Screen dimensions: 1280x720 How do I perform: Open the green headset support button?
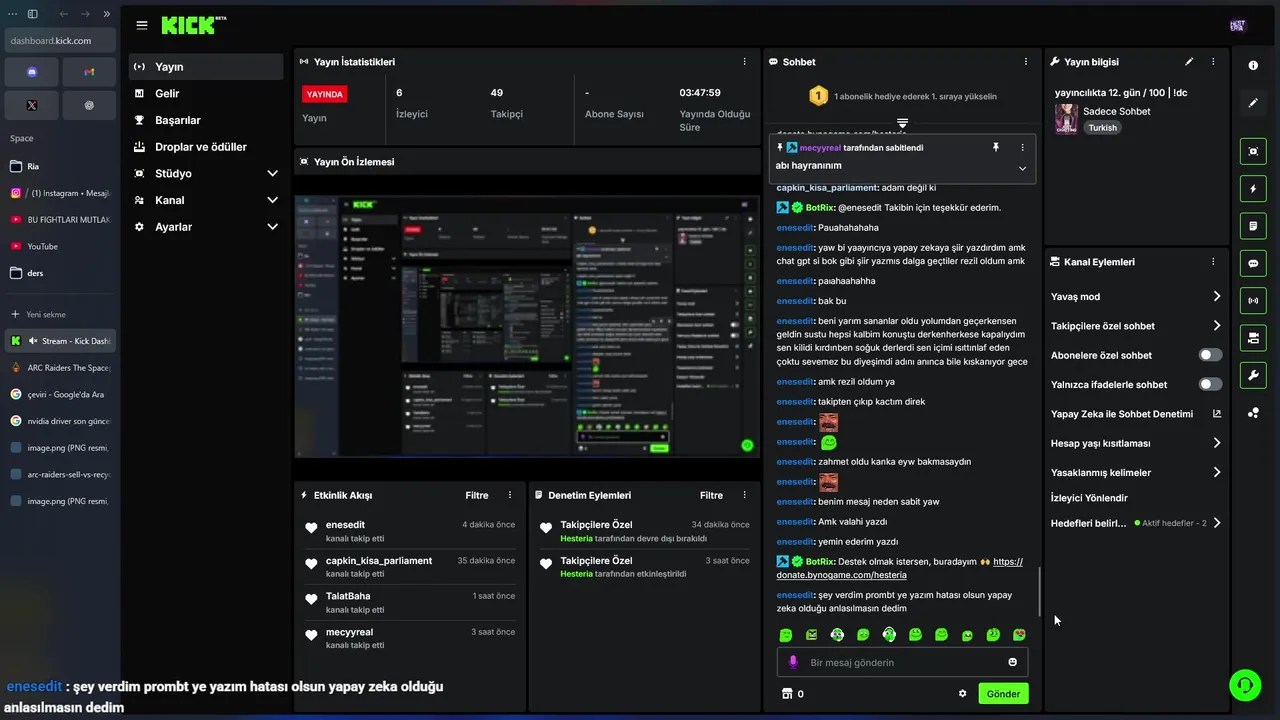1245,685
